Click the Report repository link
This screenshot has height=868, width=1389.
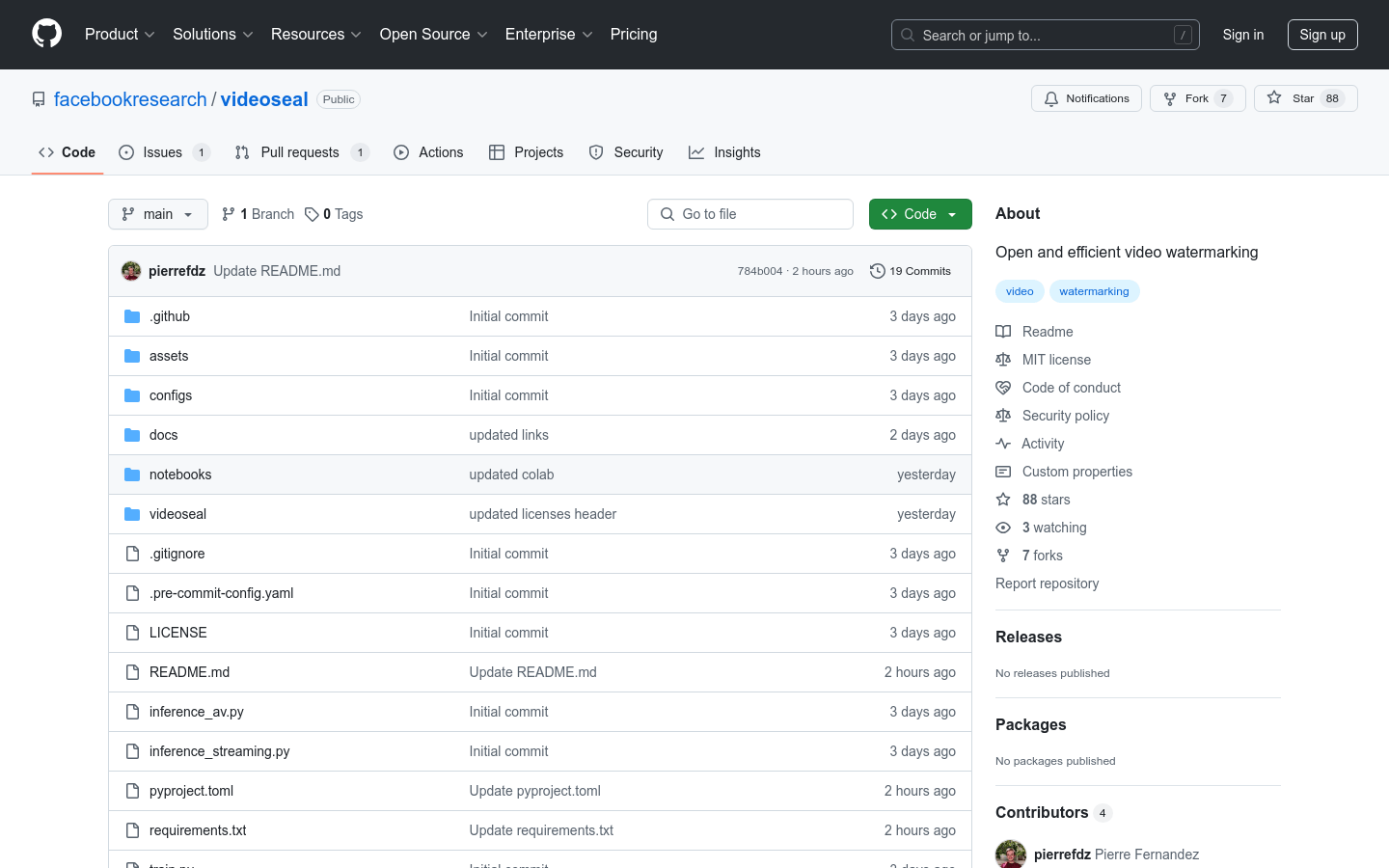pyautogui.click(x=1047, y=583)
